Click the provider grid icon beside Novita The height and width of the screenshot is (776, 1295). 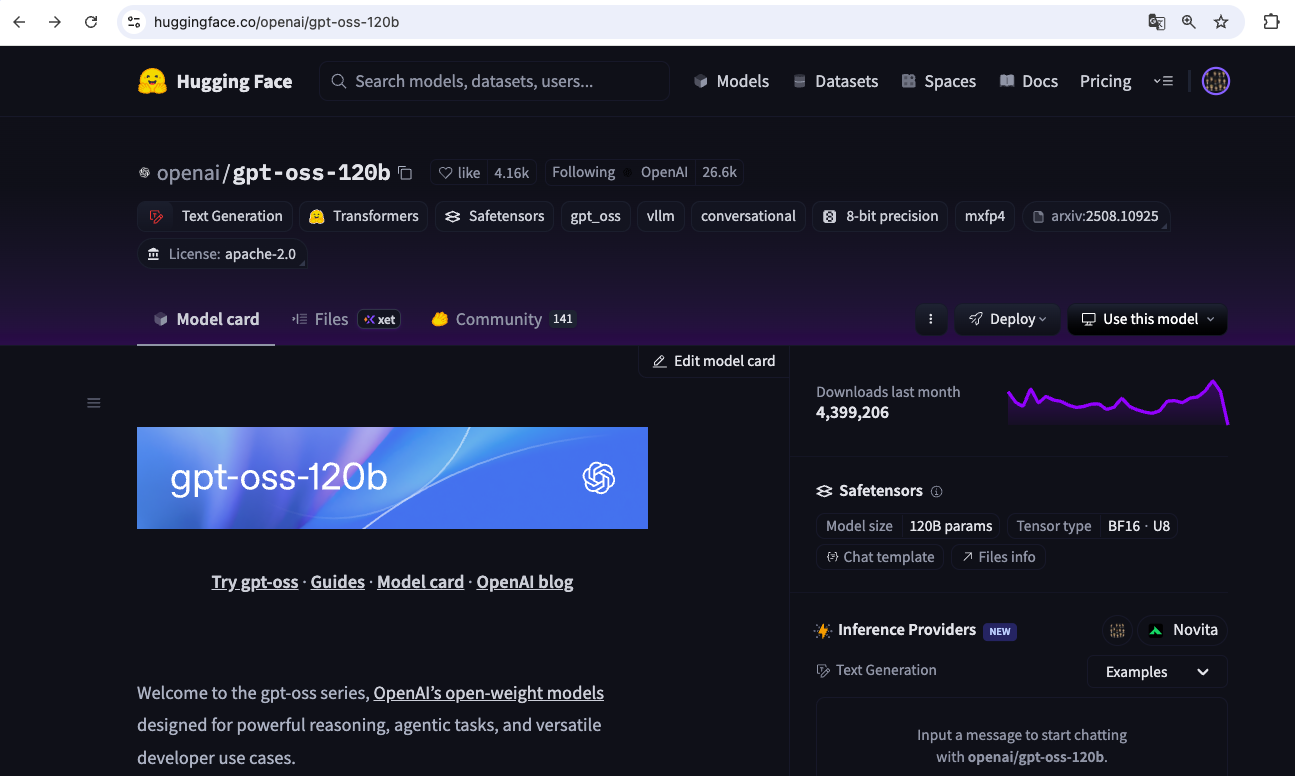[1118, 630]
